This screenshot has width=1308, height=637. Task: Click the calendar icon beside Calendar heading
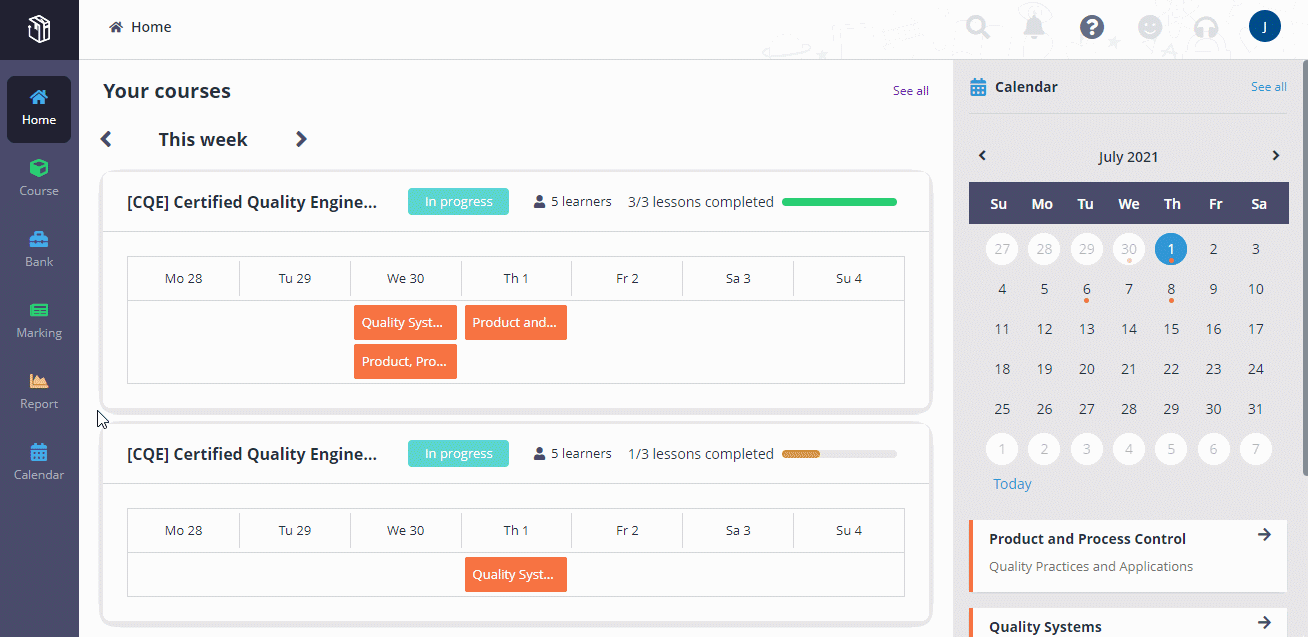pos(978,87)
